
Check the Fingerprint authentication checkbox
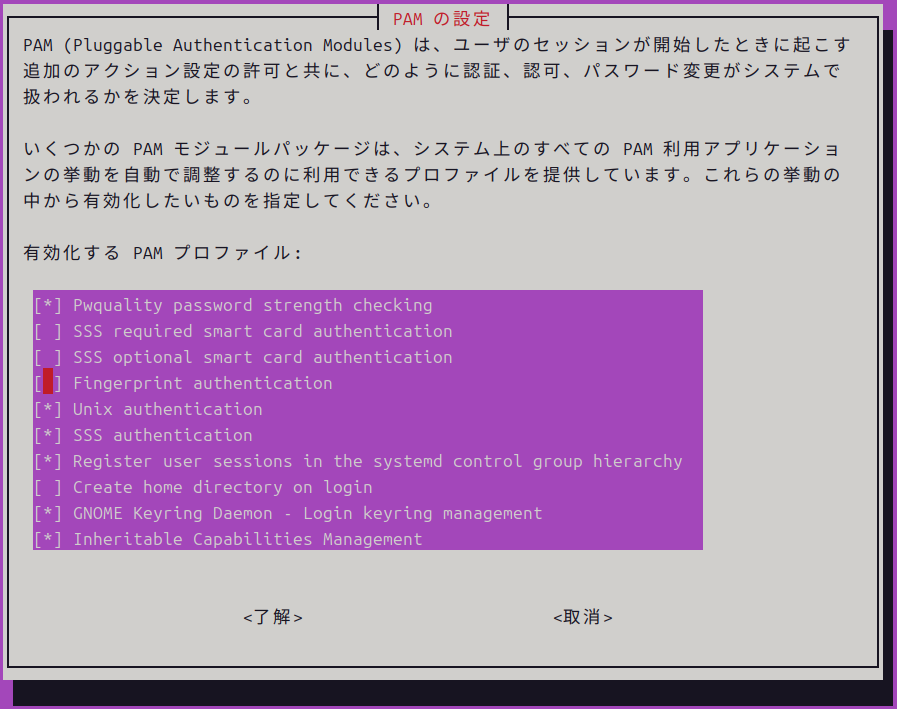pyautogui.click(x=48, y=383)
